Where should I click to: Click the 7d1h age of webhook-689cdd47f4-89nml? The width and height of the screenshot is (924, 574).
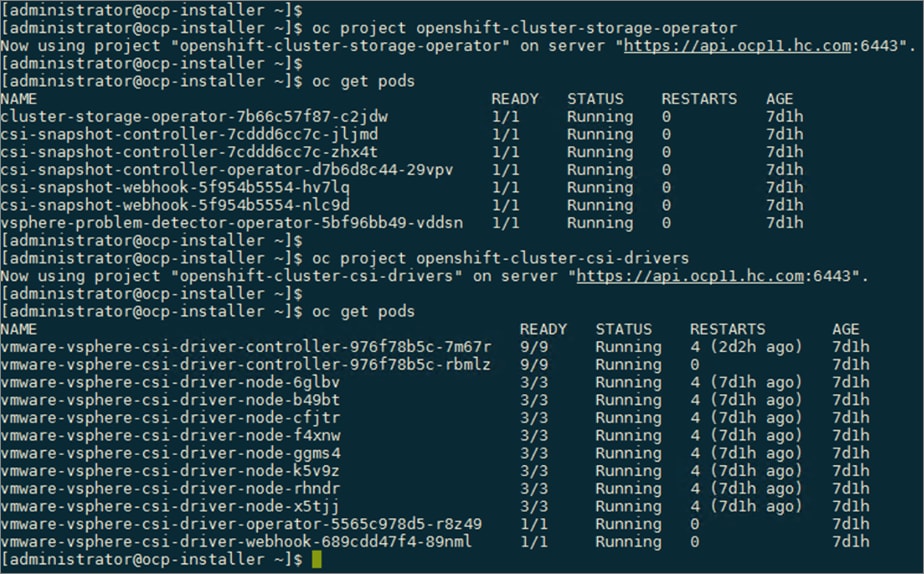pos(850,542)
